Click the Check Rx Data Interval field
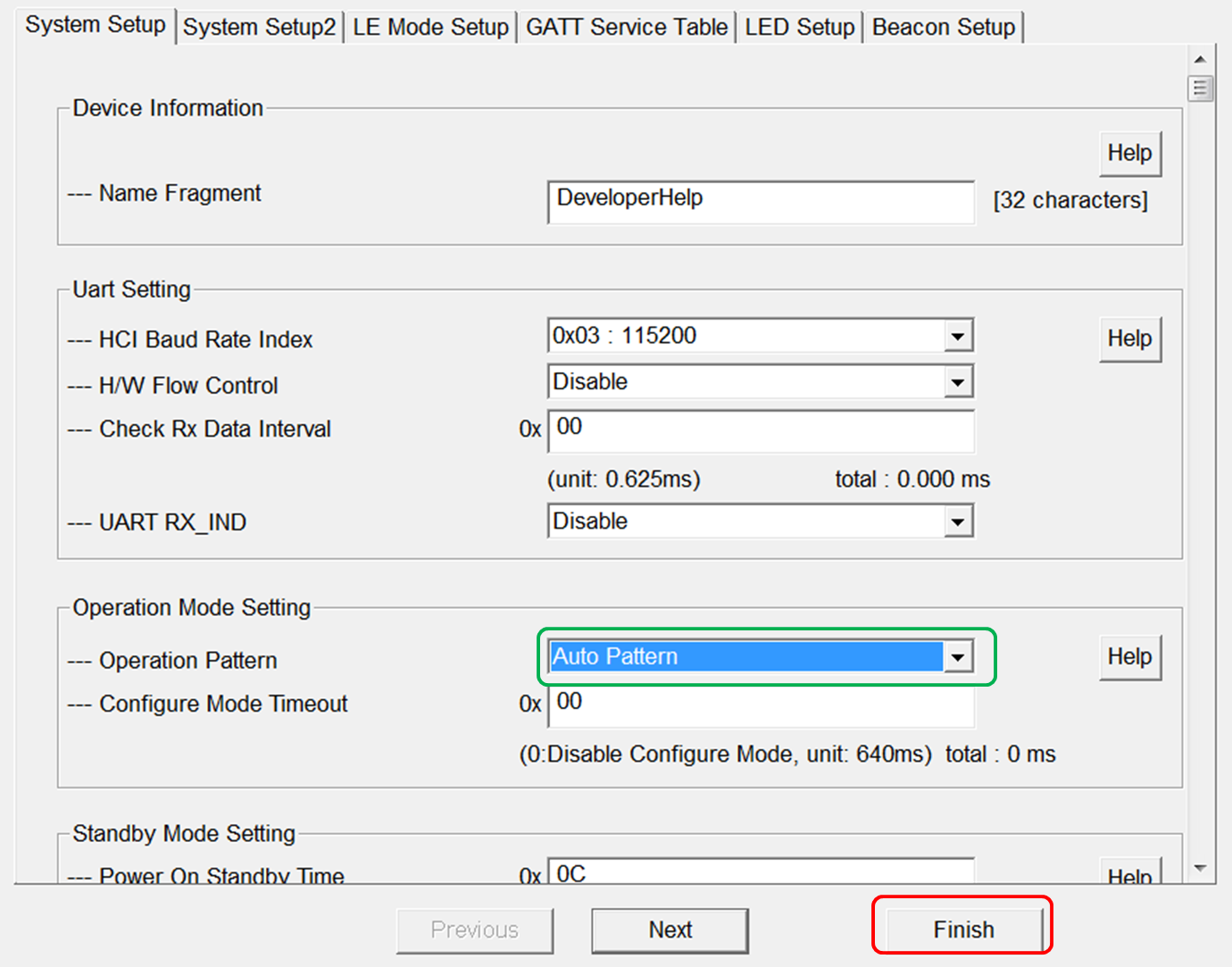The width and height of the screenshot is (1232, 967). tap(760, 429)
